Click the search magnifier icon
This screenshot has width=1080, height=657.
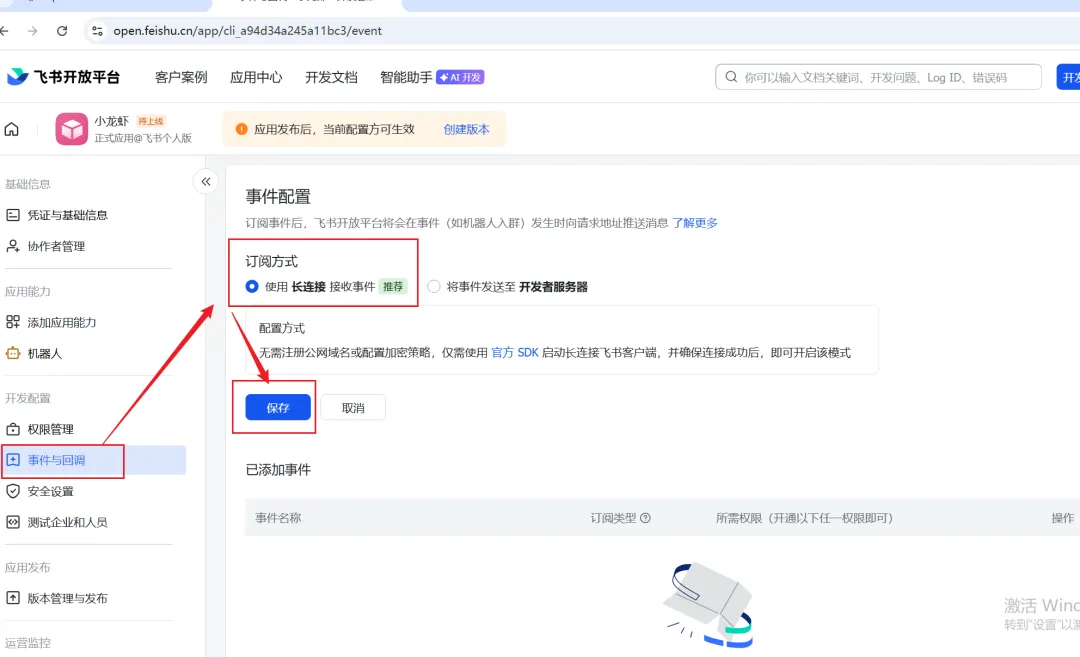[x=731, y=77]
